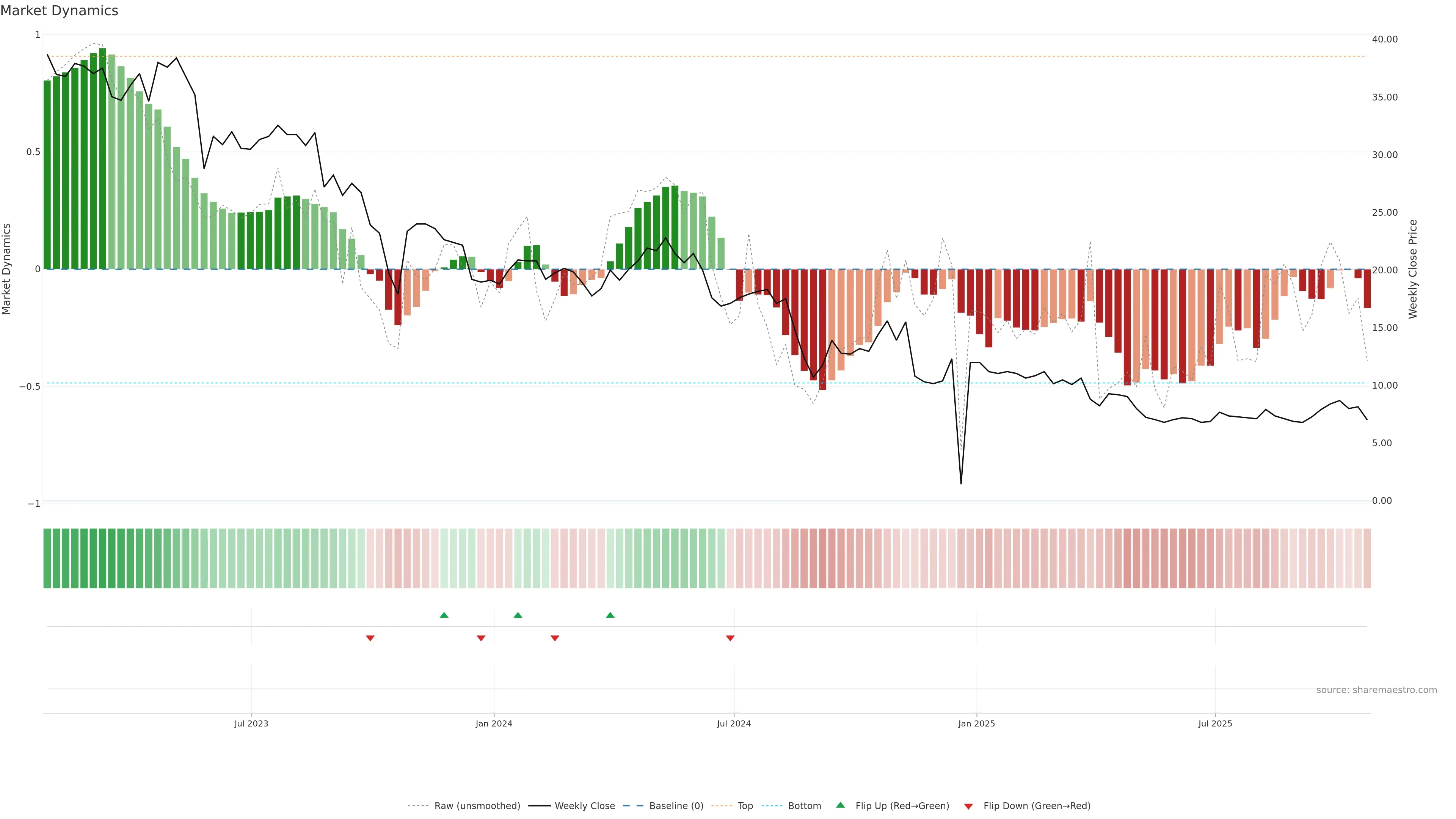Image resolution: width=1456 pixels, height=819 pixels.
Task: Click the Weekly Close Price axis title
Action: coord(1413,269)
